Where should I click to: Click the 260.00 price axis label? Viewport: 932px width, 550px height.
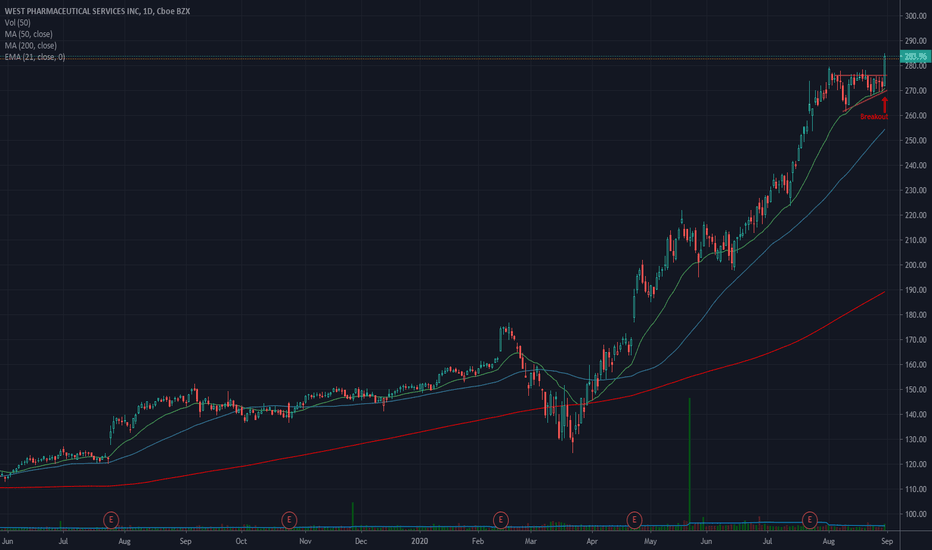click(x=916, y=116)
